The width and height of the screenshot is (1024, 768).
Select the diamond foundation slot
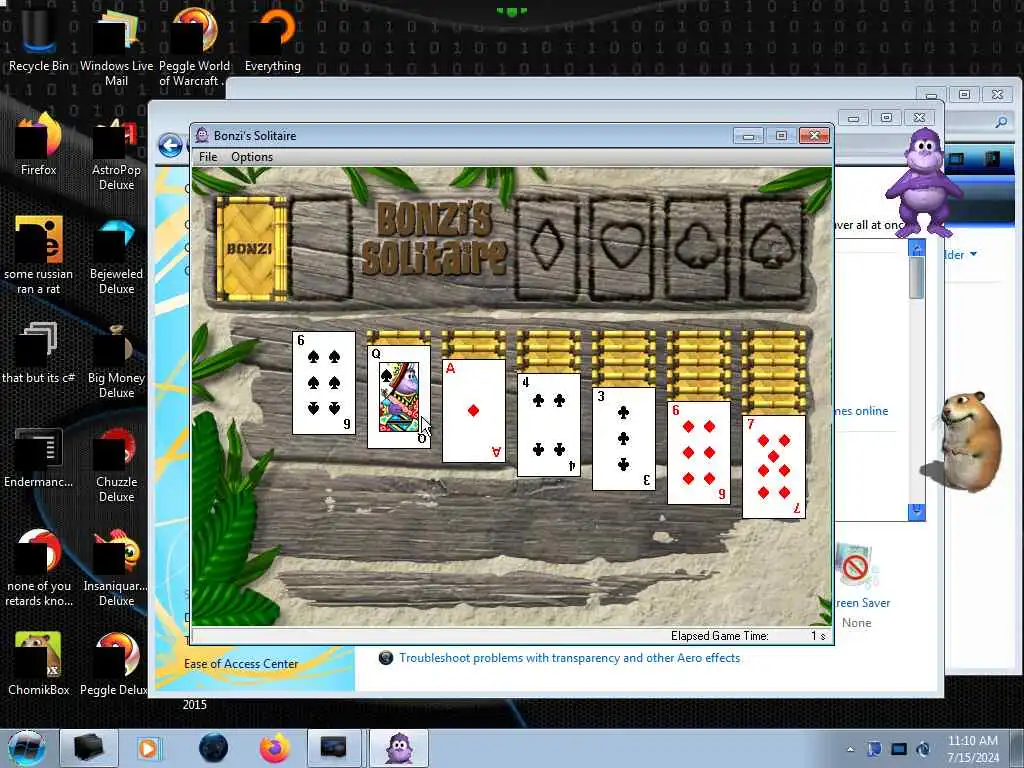click(547, 248)
